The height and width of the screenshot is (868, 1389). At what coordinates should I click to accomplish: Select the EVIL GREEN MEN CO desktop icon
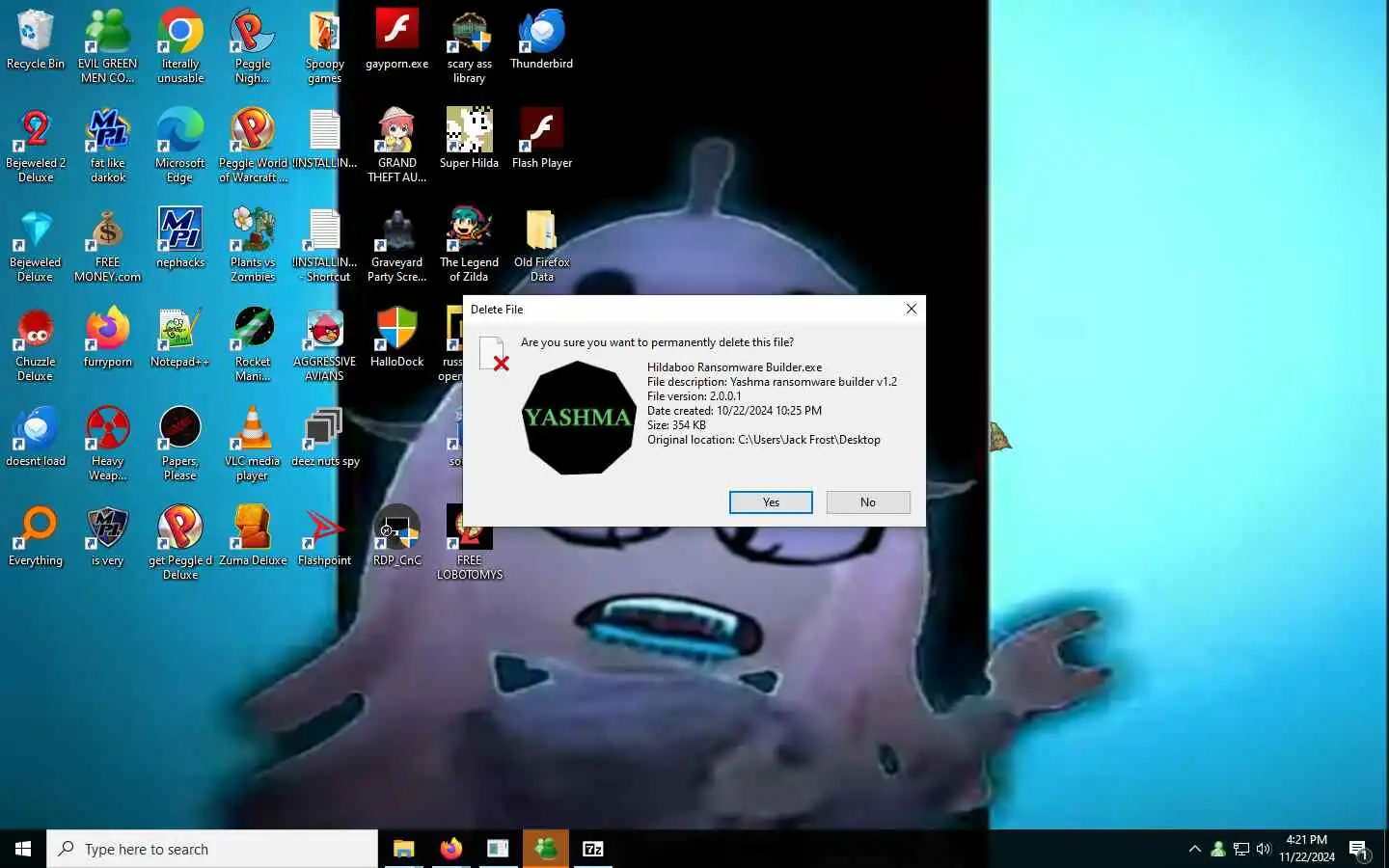click(108, 46)
